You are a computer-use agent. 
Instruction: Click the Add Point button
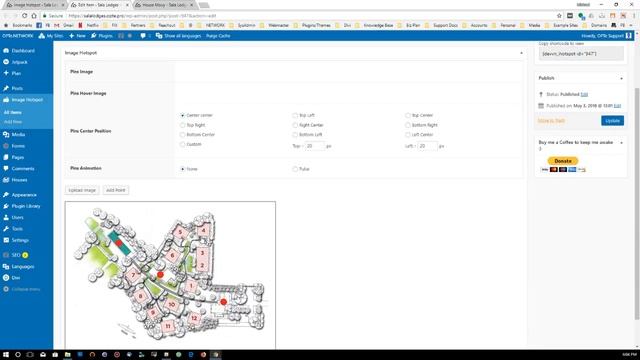(116, 190)
